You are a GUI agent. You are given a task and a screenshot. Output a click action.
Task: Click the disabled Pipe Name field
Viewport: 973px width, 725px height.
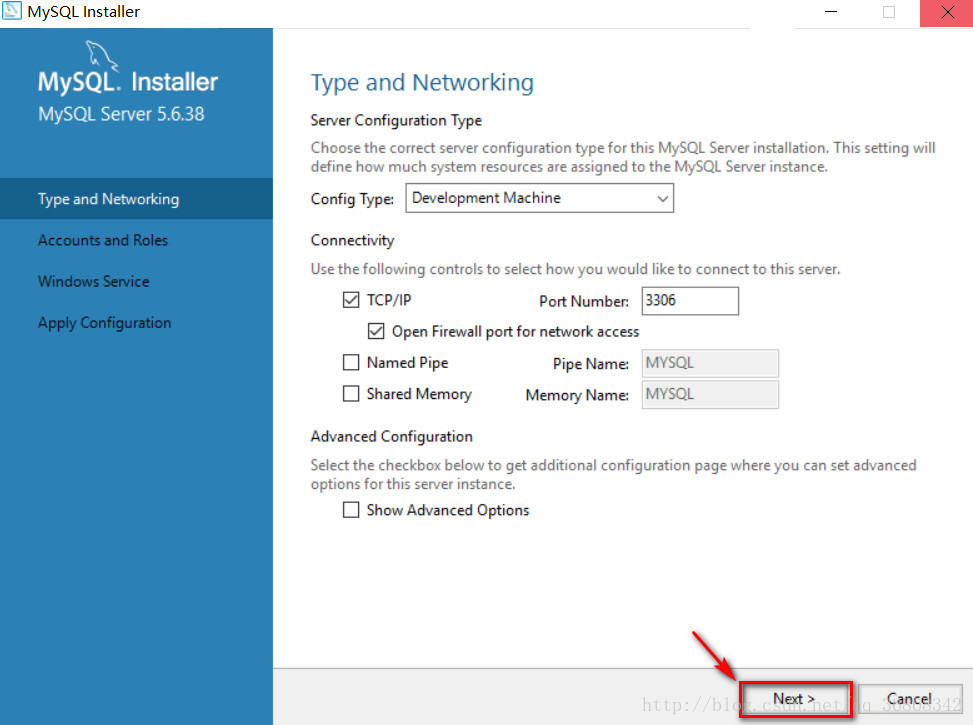point(710,363)
